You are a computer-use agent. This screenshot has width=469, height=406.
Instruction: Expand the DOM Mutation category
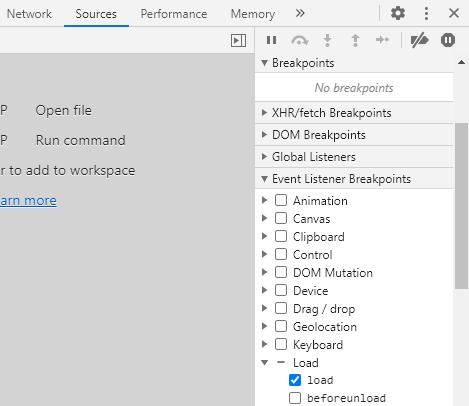click(x=264, y=272)
